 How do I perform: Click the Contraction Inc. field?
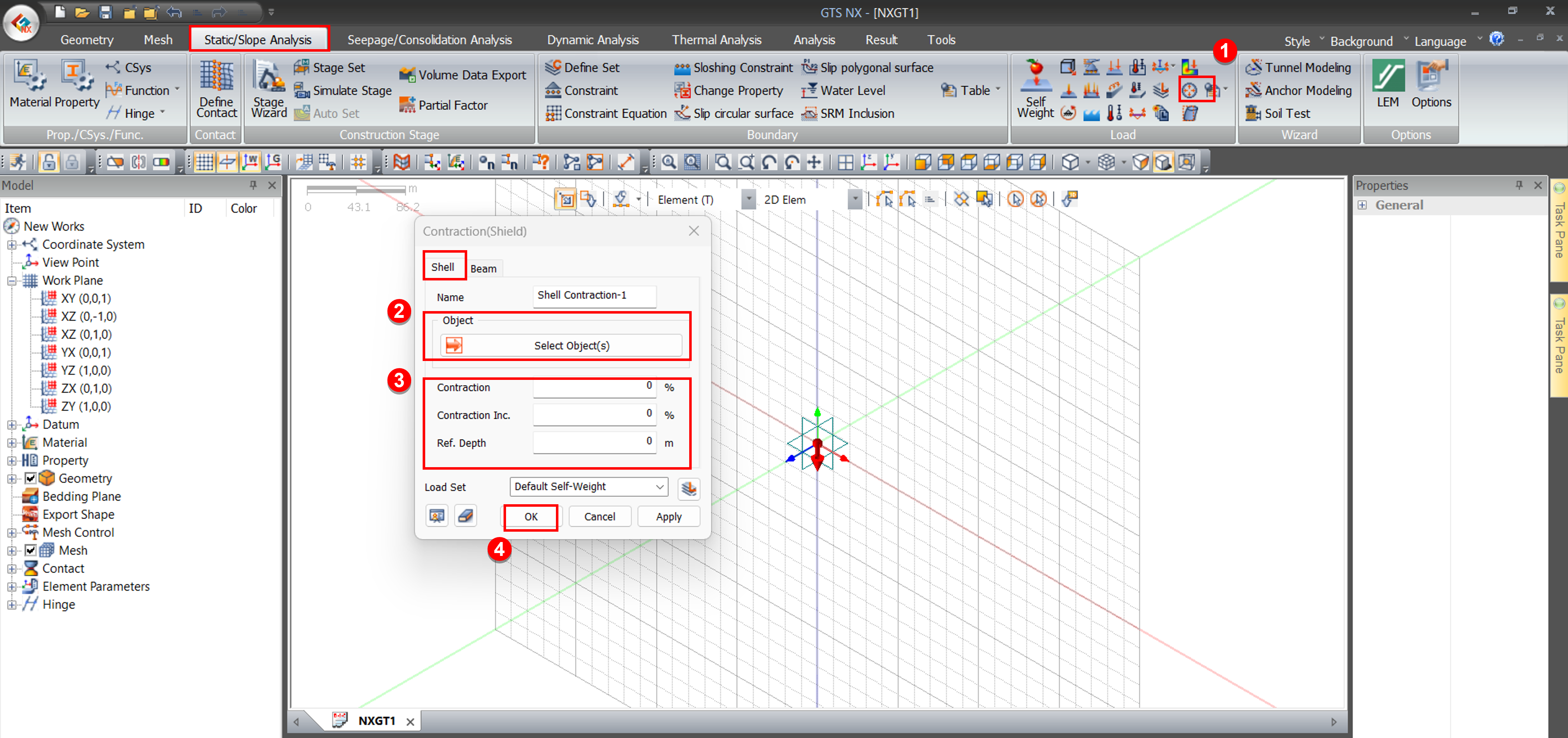(594, 415)
